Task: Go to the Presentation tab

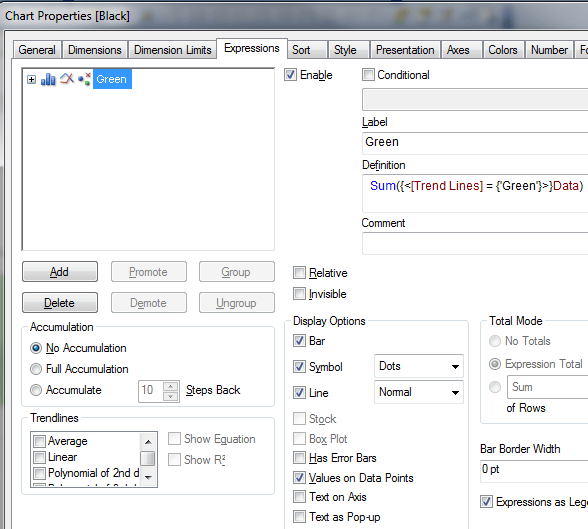Action: pos(405,50)
